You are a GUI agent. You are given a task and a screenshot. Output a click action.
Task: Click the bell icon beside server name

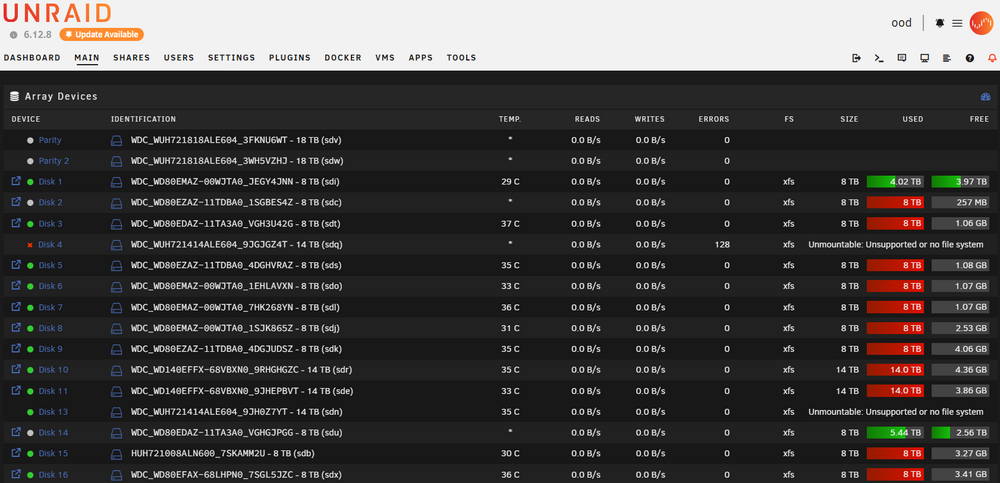click(939, 23)
